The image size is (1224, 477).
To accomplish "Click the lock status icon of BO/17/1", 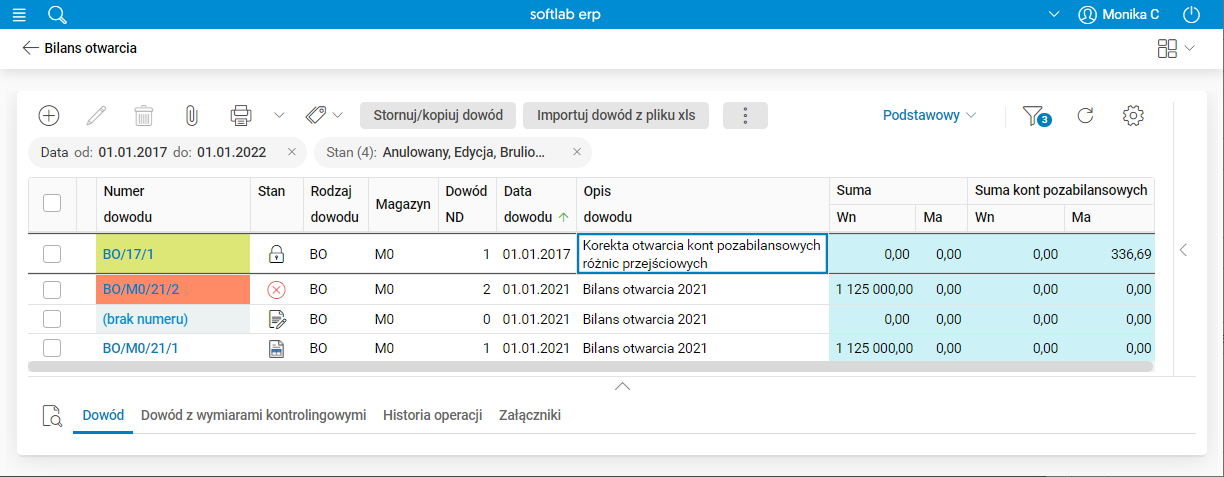I will 277,254.
